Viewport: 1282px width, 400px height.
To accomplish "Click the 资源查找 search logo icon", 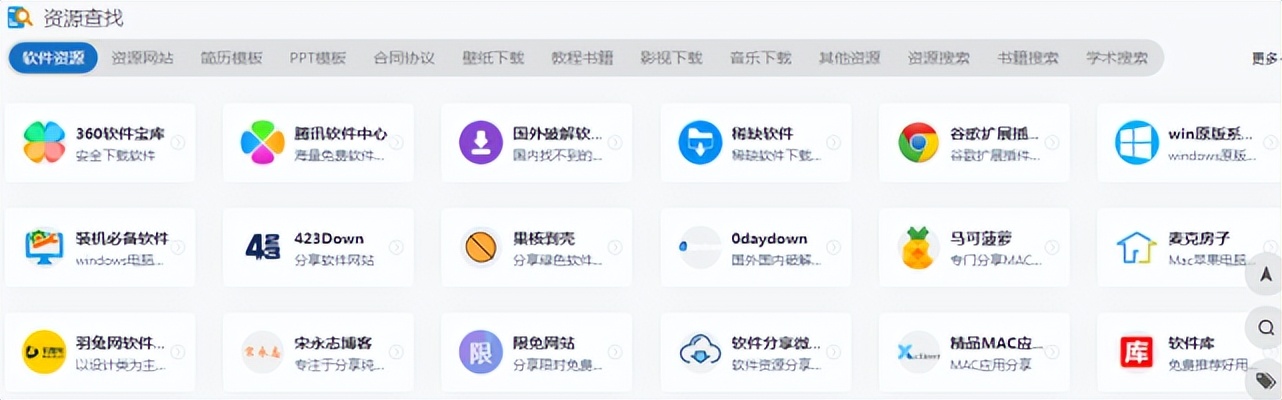I will point(20,18).
